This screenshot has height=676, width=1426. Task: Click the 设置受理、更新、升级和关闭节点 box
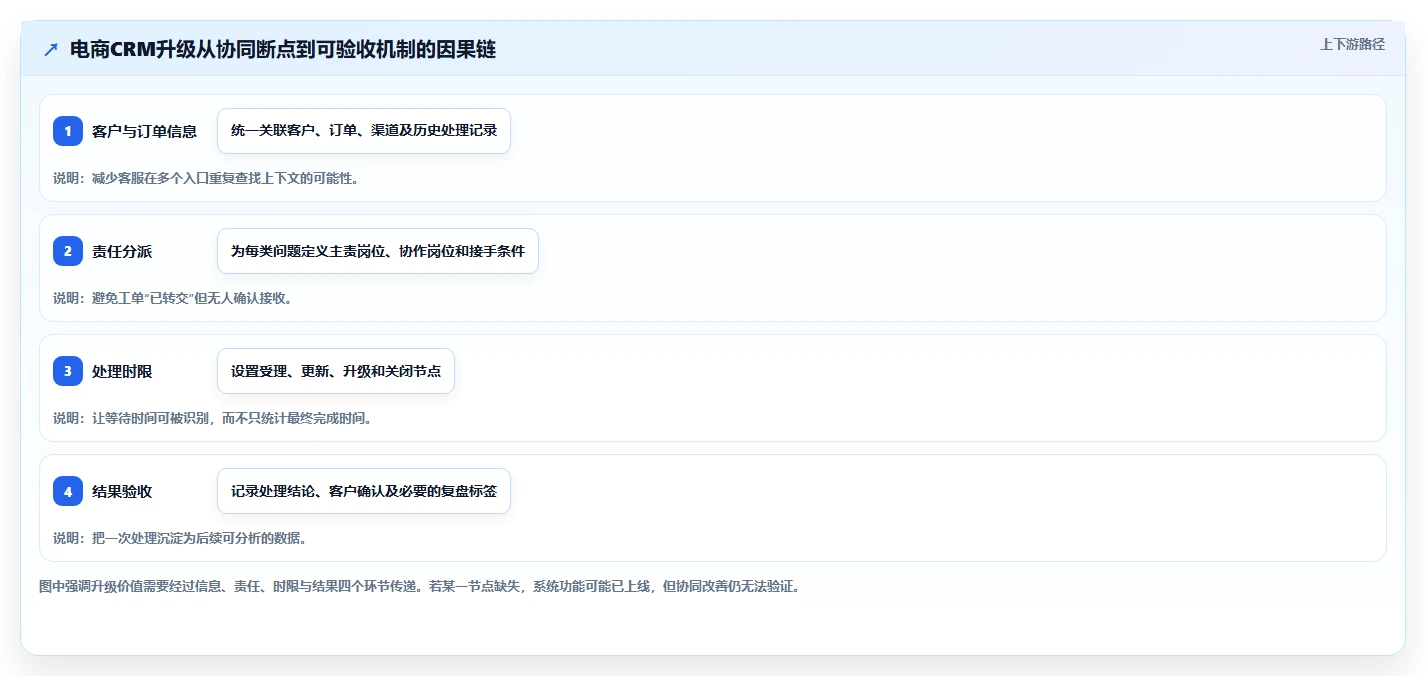[x=336, y=371]
